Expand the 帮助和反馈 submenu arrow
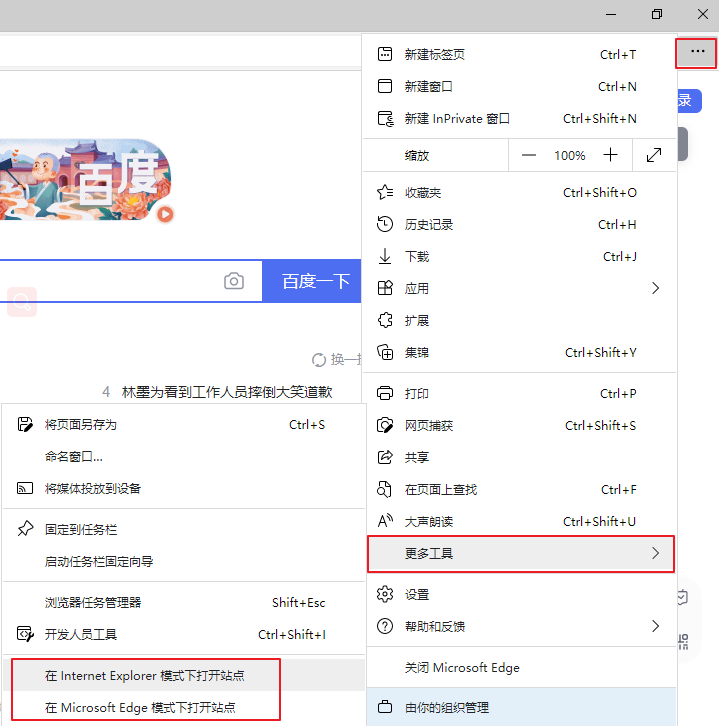The height and width of the screenshot is (726, 719). (x=655, y=626)
